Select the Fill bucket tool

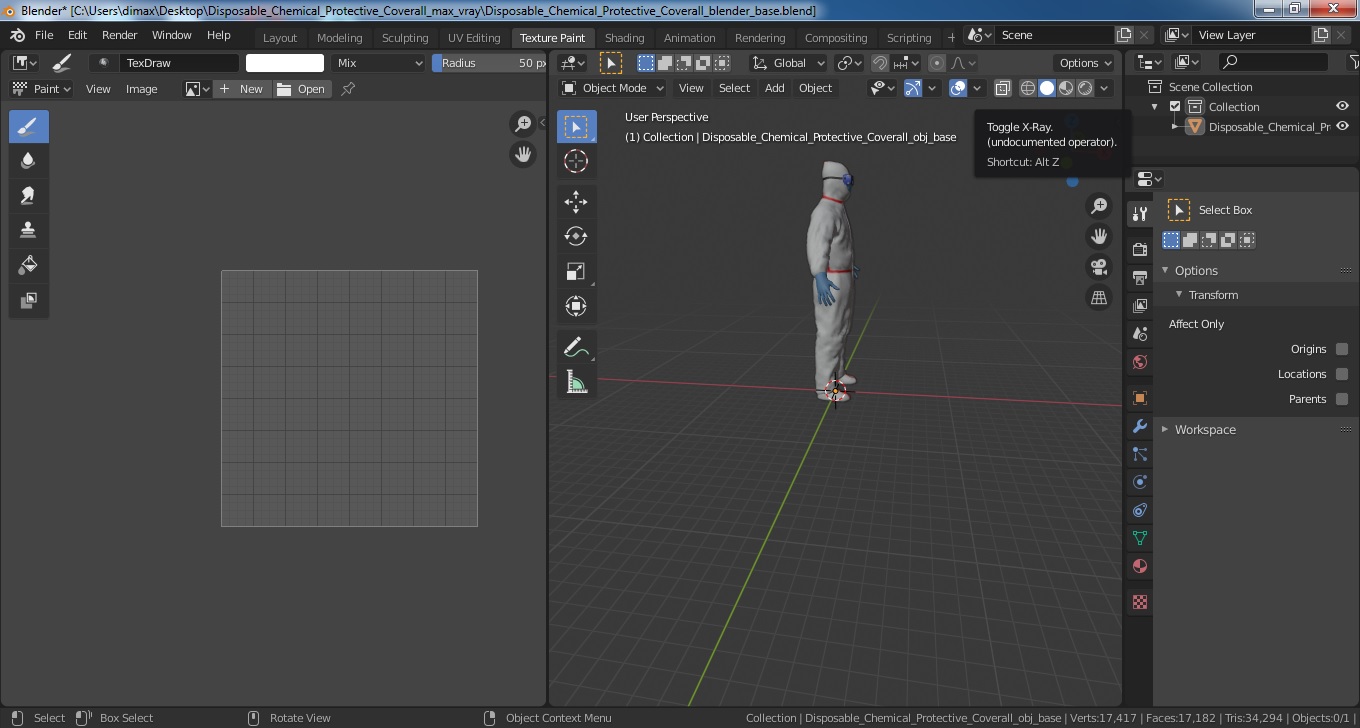tap(29, 266)
